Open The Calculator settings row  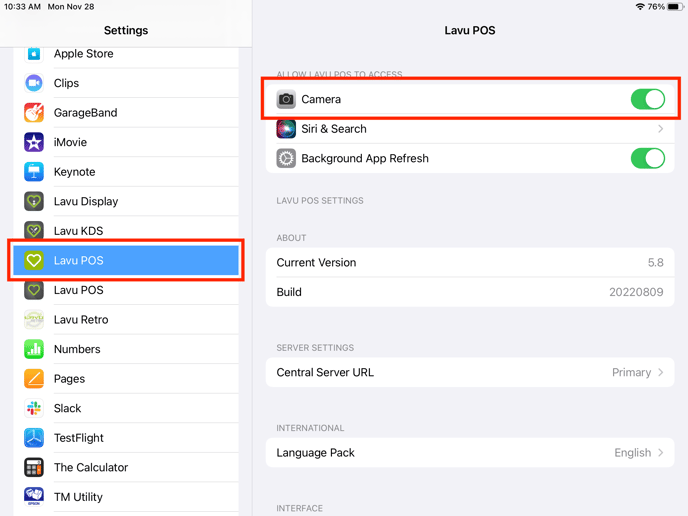pyautogui.click(x=126, y=467)
